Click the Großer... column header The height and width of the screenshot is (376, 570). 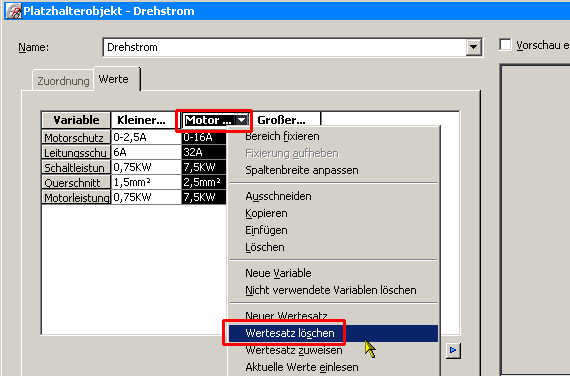pyautogui.click(x=285, y=120)
